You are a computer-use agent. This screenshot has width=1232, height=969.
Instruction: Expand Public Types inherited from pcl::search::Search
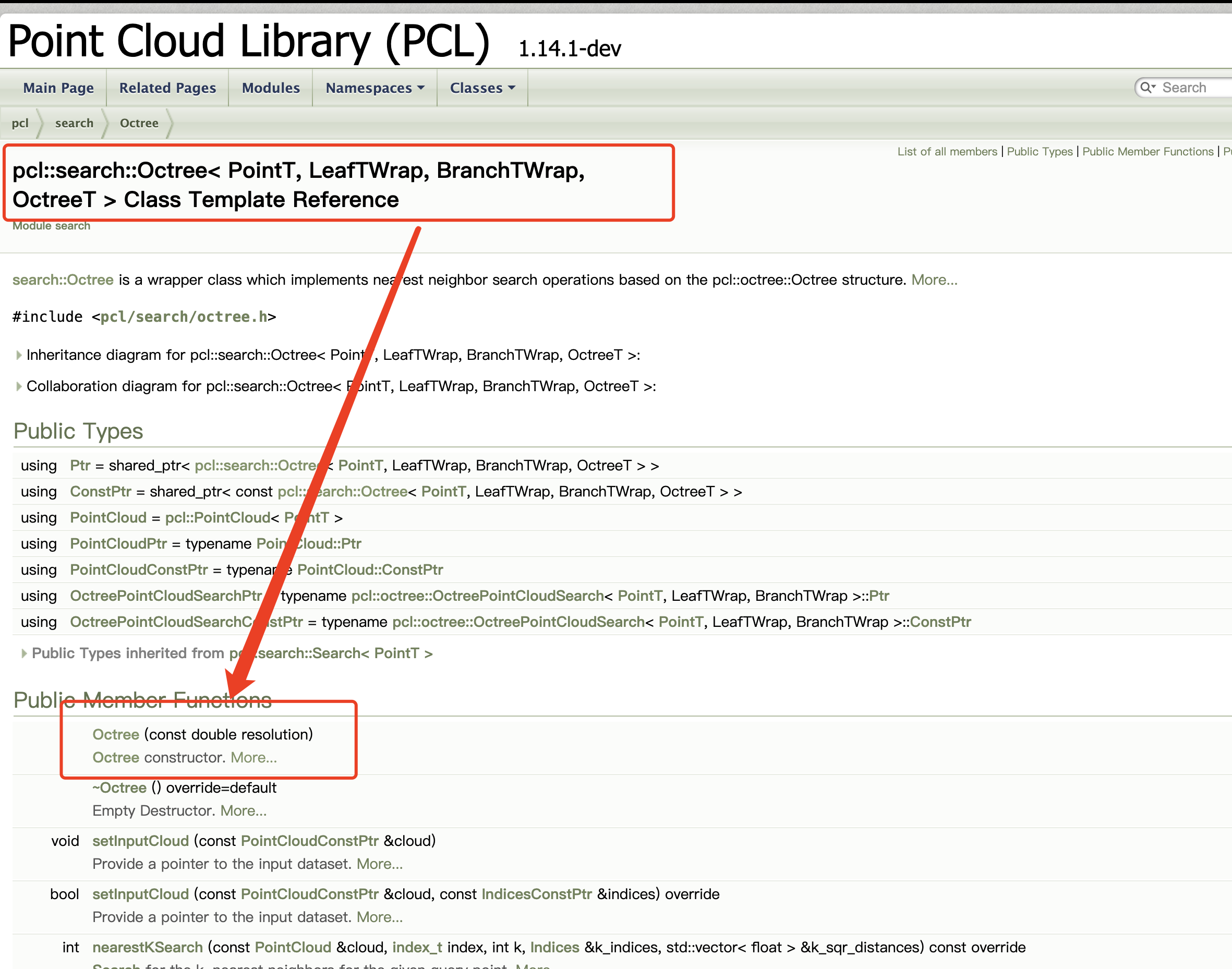pyautogui.click(x=25, y=653)
